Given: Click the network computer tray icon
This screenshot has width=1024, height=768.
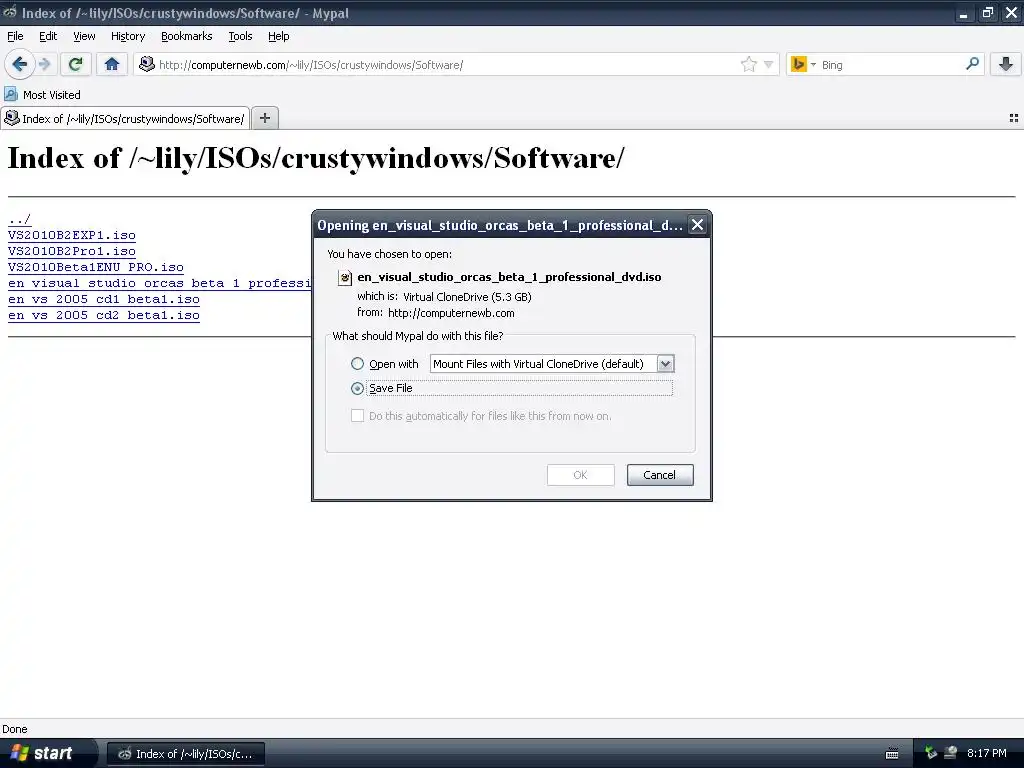Looking at the screenshot, I should [951, 753].
